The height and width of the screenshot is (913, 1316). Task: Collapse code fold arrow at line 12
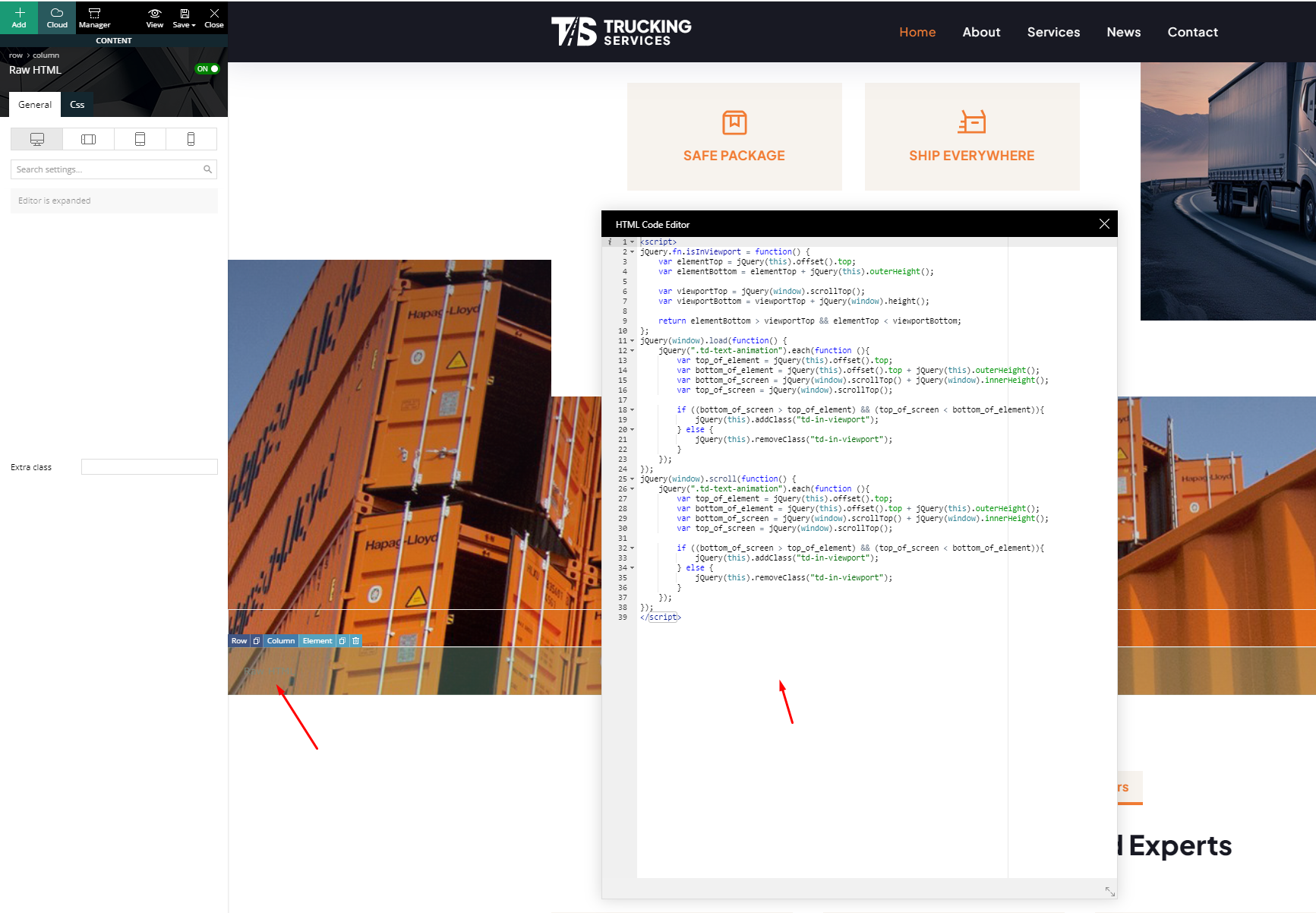click(x=632, y=351)
